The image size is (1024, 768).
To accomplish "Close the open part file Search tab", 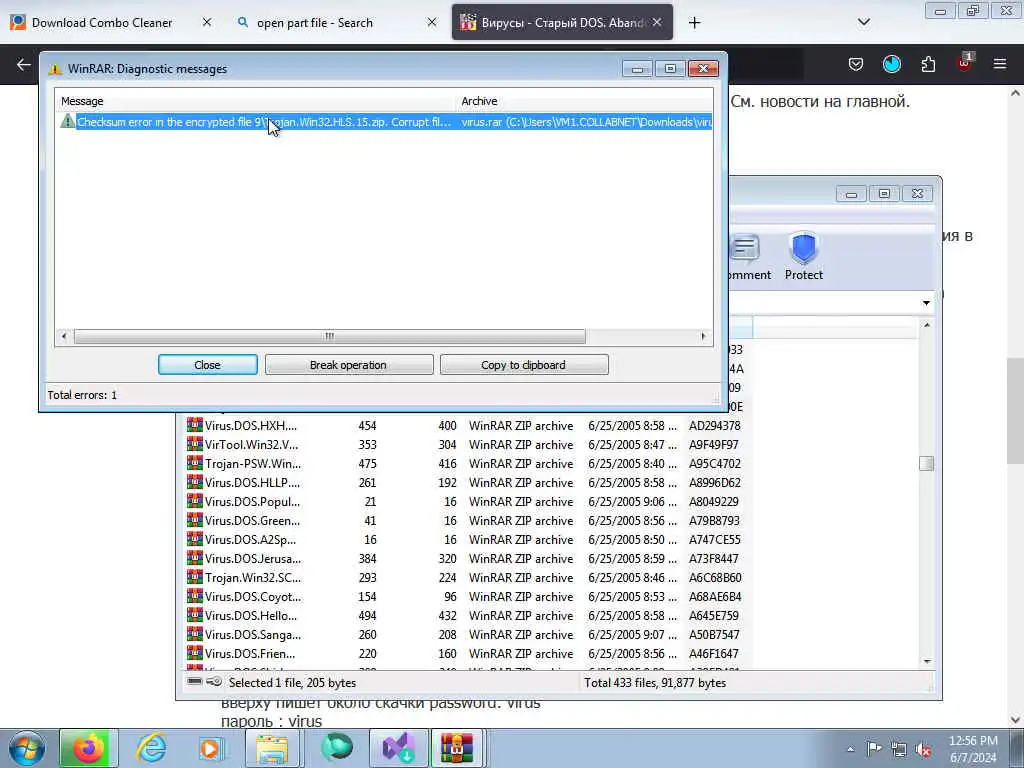I will click(x=432, y=22).
